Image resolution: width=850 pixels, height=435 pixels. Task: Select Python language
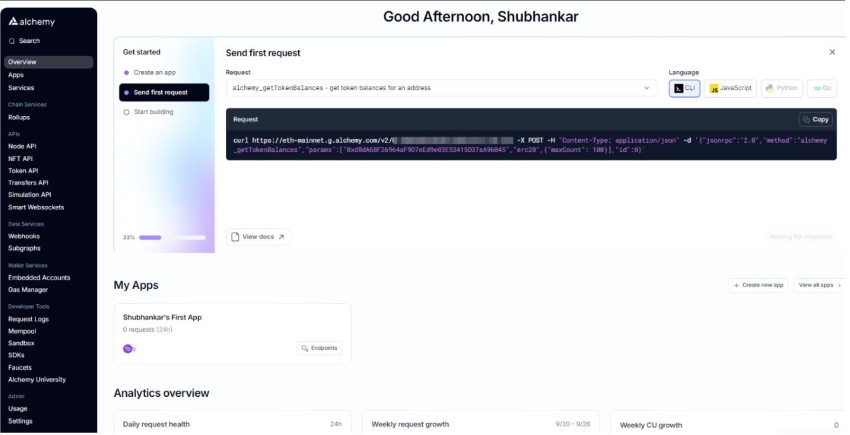[782, 88]
